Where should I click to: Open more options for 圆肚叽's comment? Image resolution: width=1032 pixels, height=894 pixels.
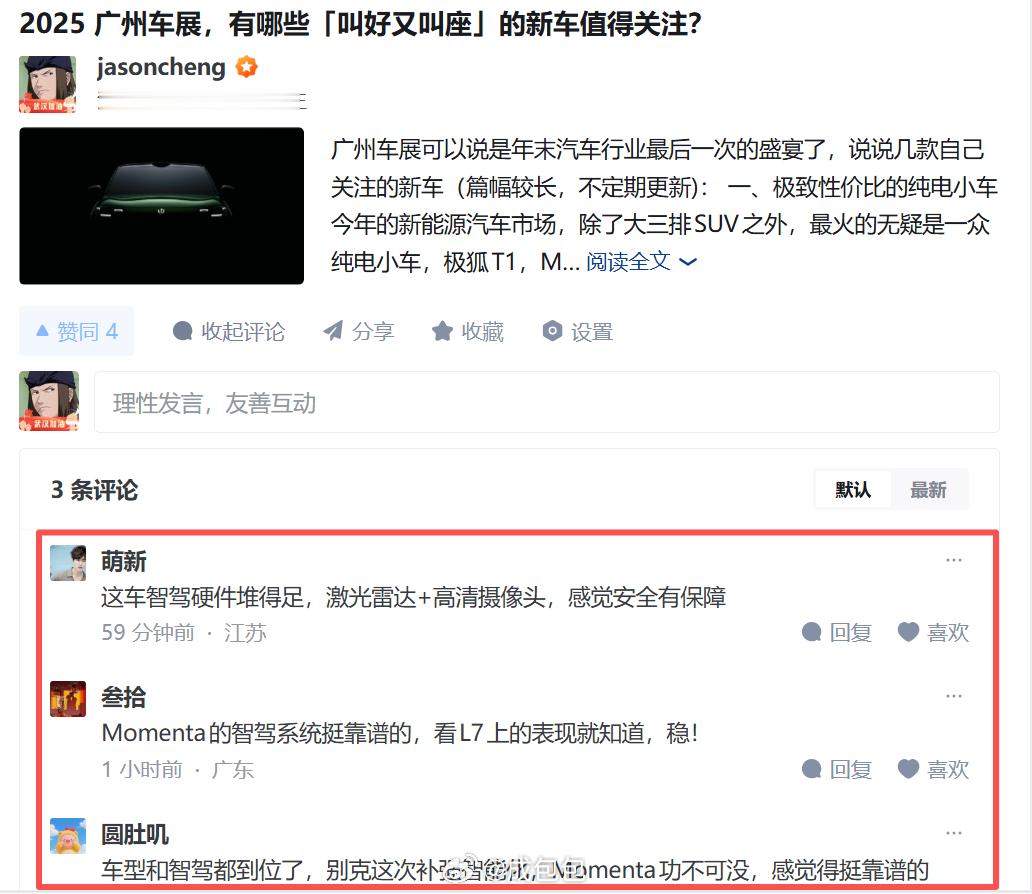tap(953, 831)
